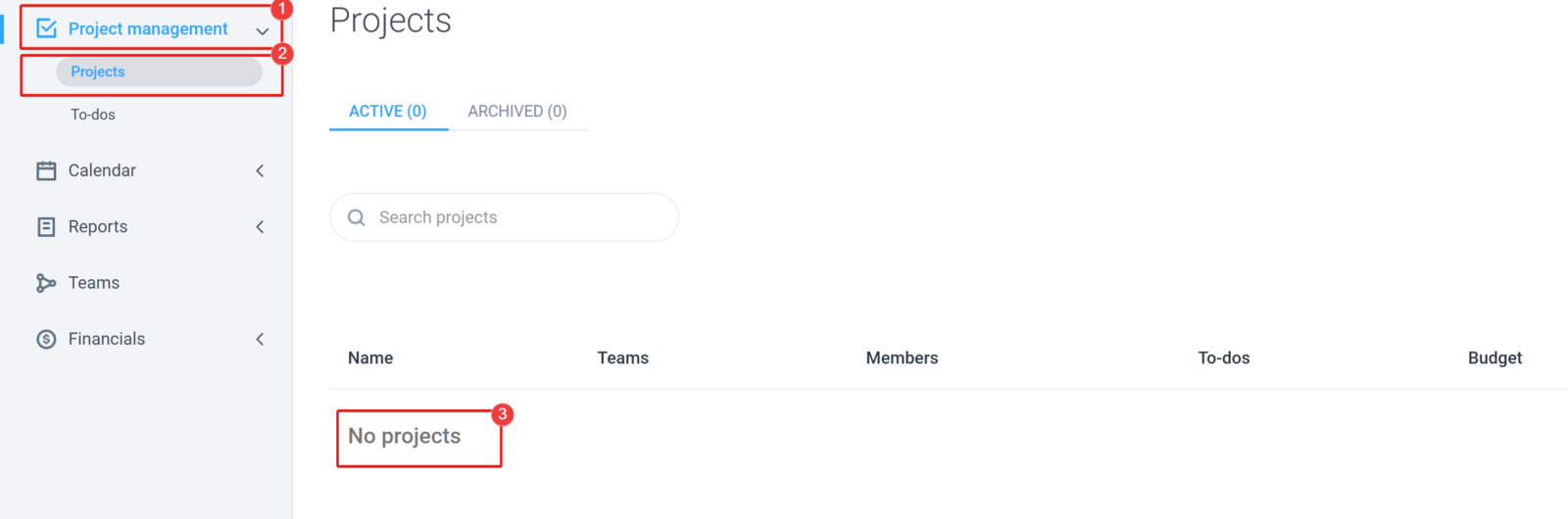
Task: Sort by the Budget column header
Action: 1494,358
